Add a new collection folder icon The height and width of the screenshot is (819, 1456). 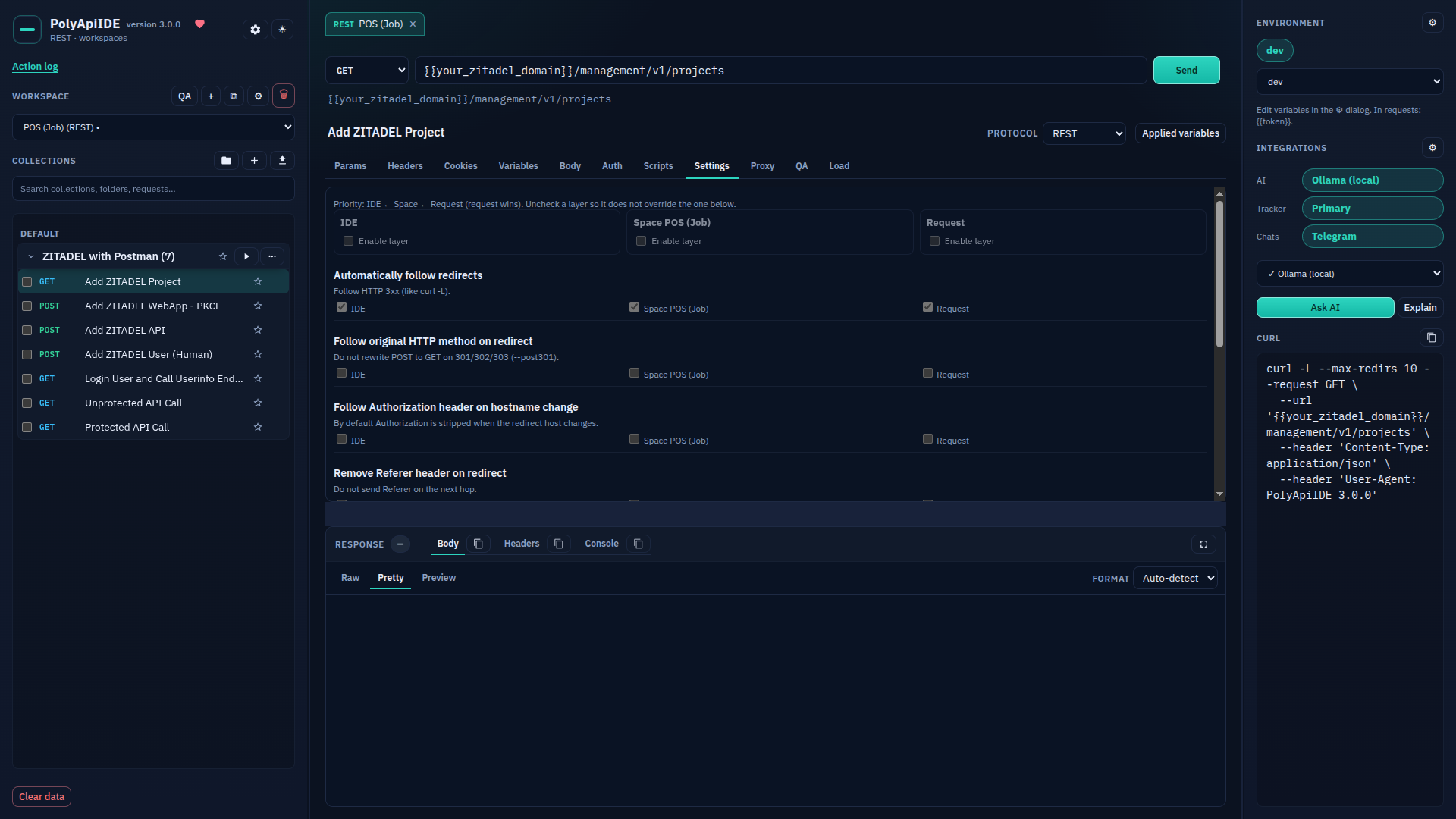point(226,161)
